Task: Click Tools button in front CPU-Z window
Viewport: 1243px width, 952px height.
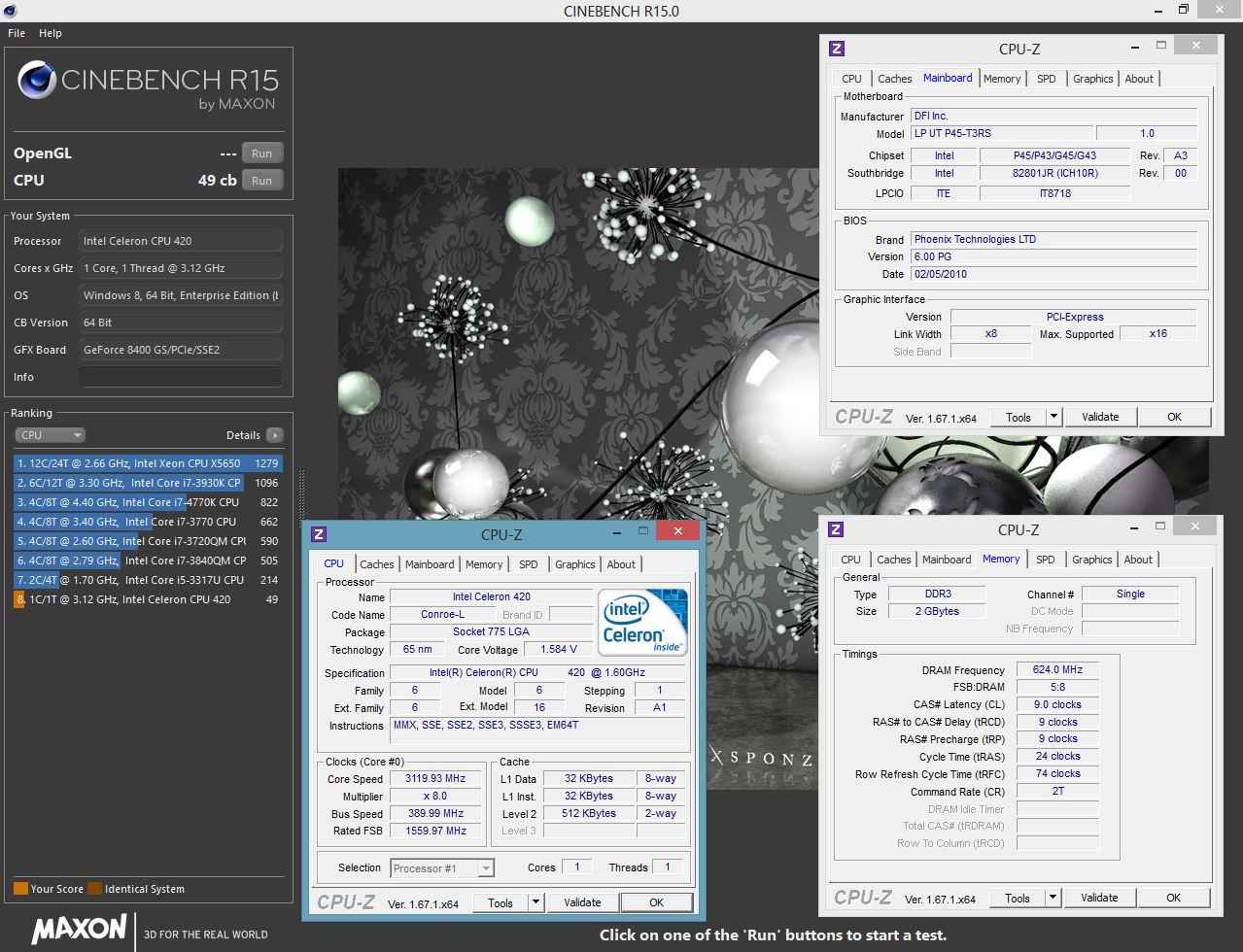Action: point(501,902)
